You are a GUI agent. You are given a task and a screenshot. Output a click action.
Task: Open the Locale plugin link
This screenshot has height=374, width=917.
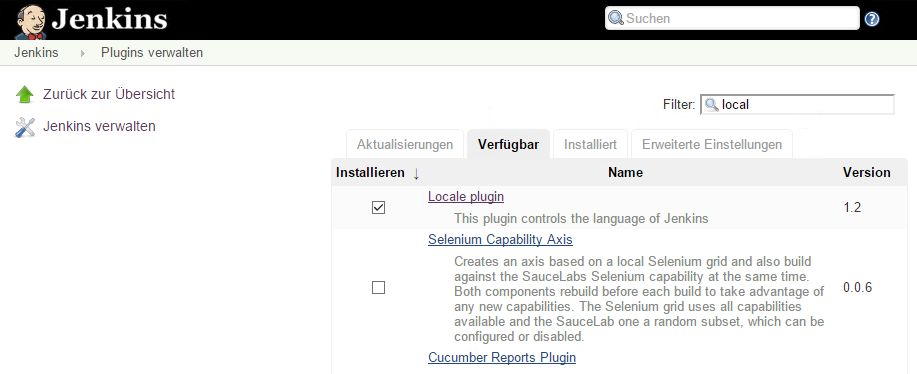(x=466, y=196)
